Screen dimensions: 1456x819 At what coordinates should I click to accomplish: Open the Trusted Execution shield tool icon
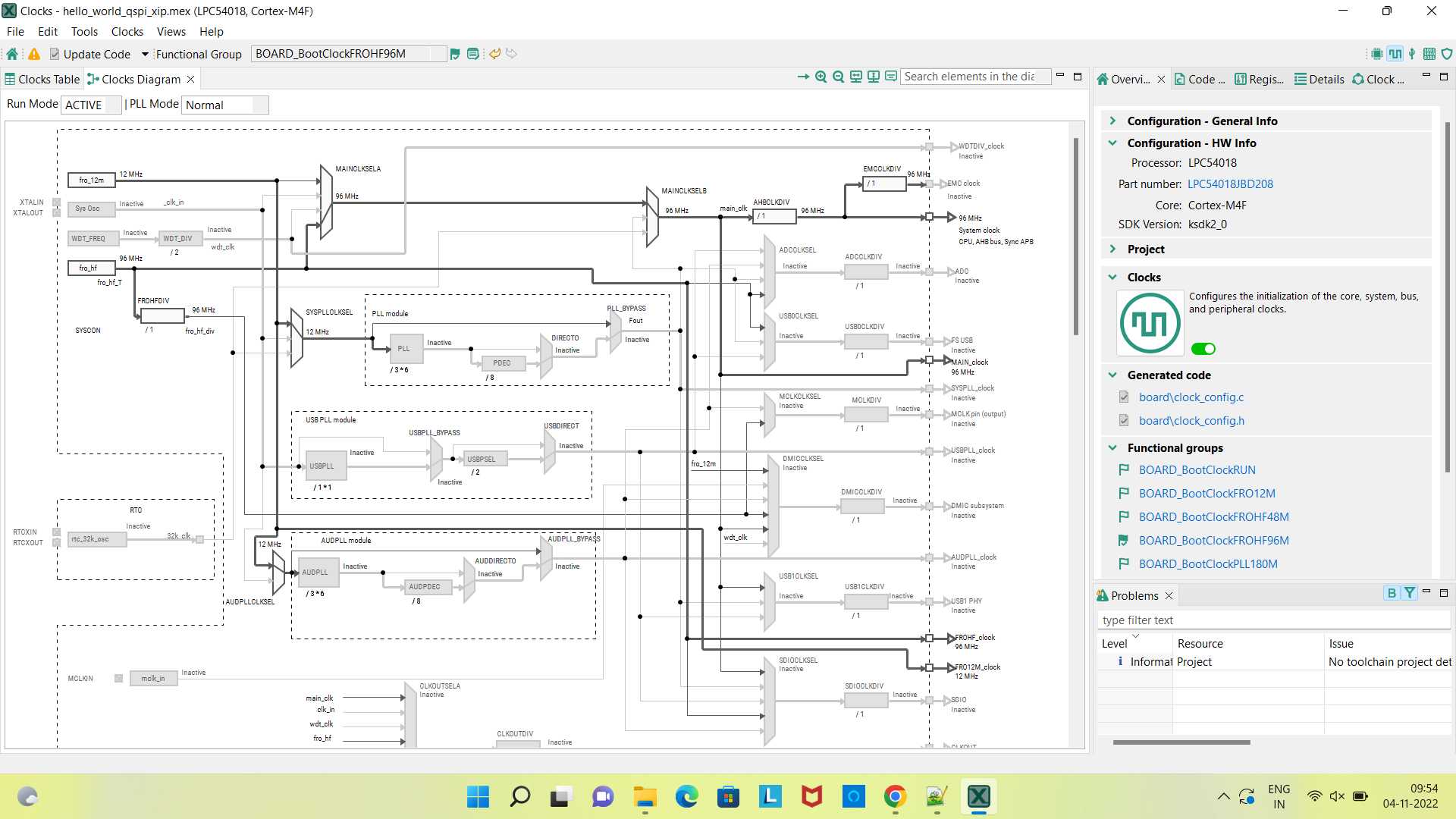coord(1447,54)
